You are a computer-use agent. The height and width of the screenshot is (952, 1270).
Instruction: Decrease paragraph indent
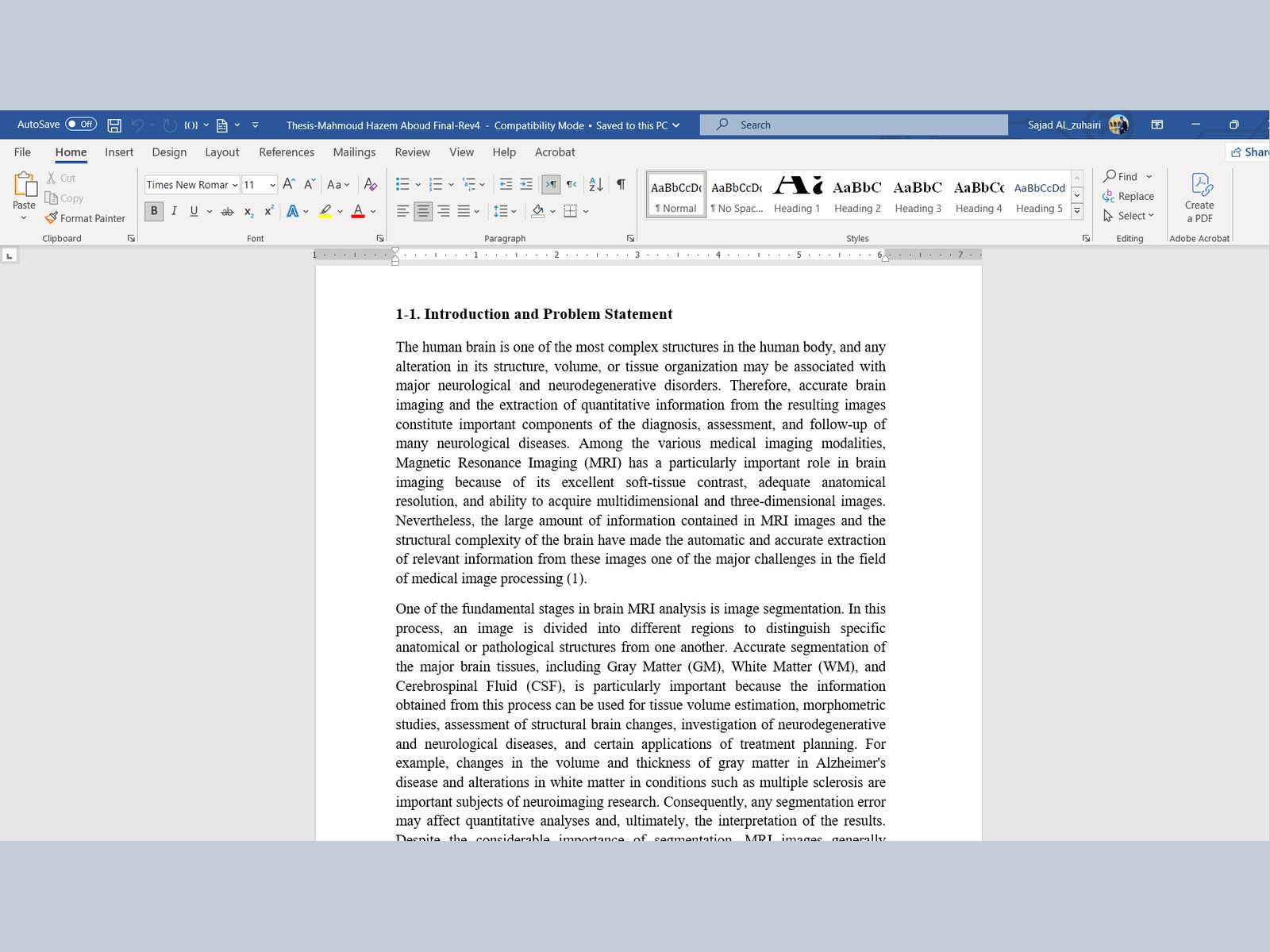coord(506,184)
